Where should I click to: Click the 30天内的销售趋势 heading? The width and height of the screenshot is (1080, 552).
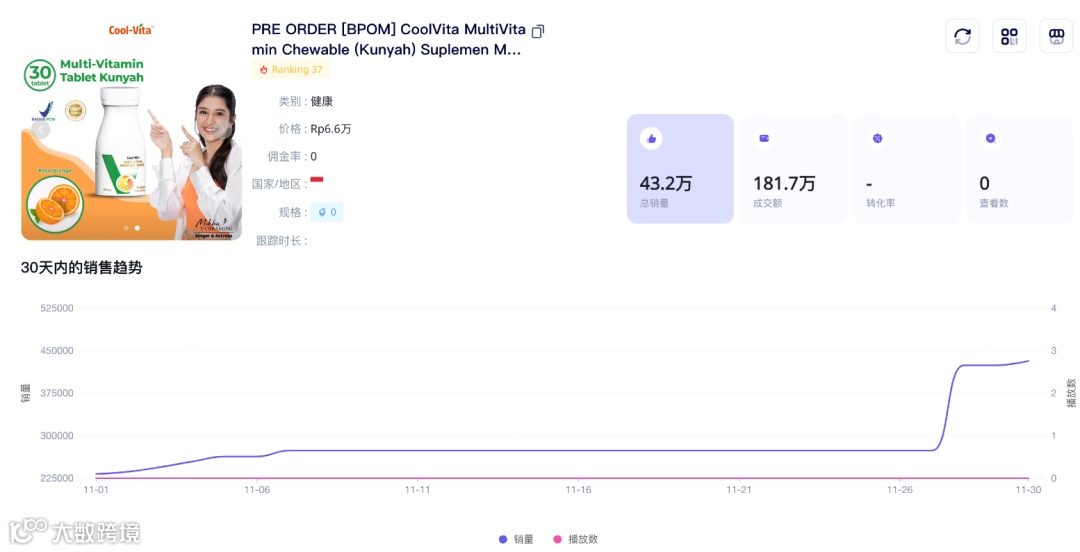[81, 268]
